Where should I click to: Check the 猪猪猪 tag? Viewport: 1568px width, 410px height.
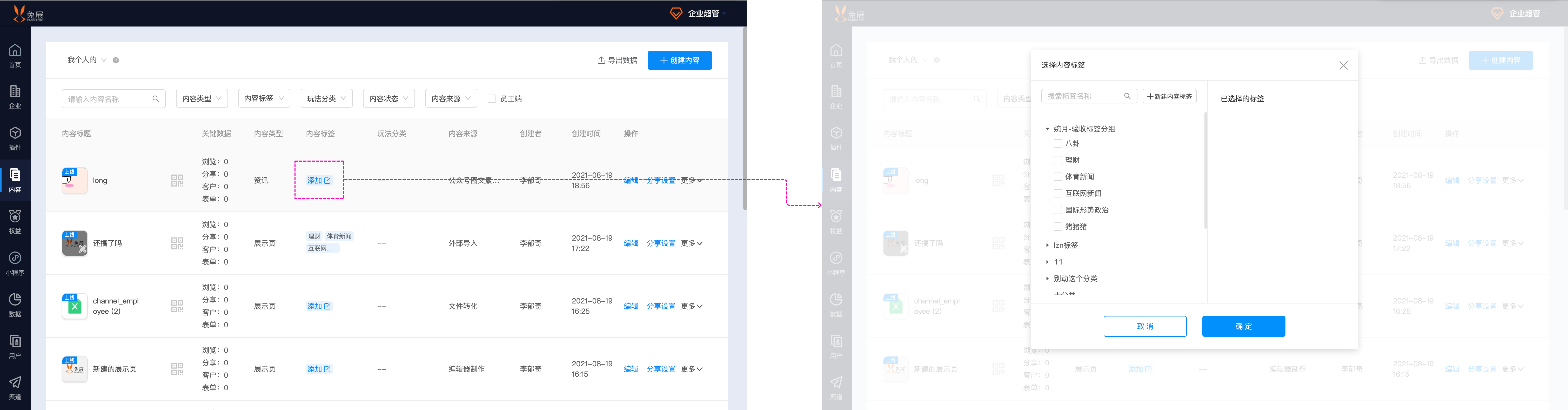click(x=1058, y=227)
